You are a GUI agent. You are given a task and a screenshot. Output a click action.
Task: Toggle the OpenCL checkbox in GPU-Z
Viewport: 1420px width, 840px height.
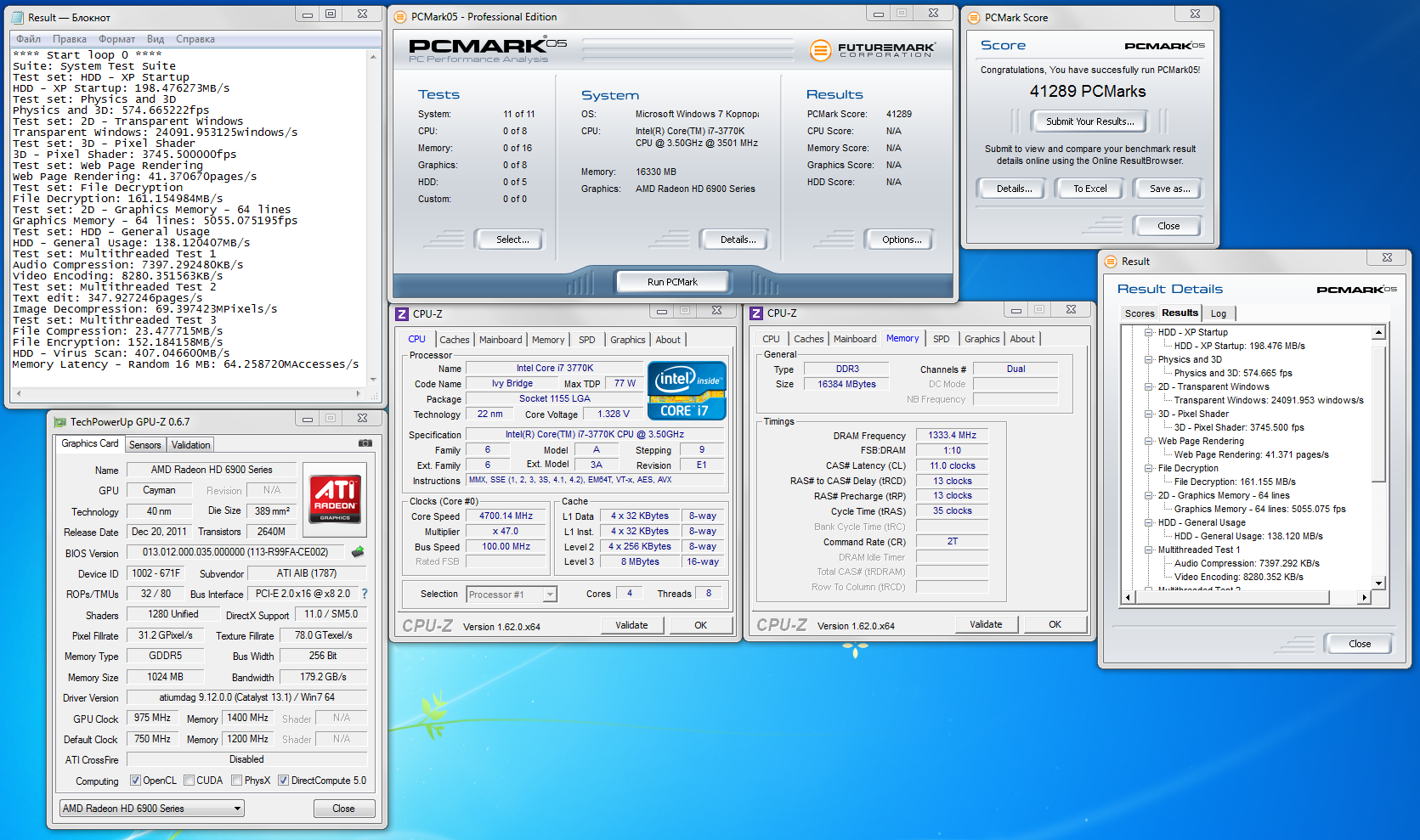click(135, 781)
